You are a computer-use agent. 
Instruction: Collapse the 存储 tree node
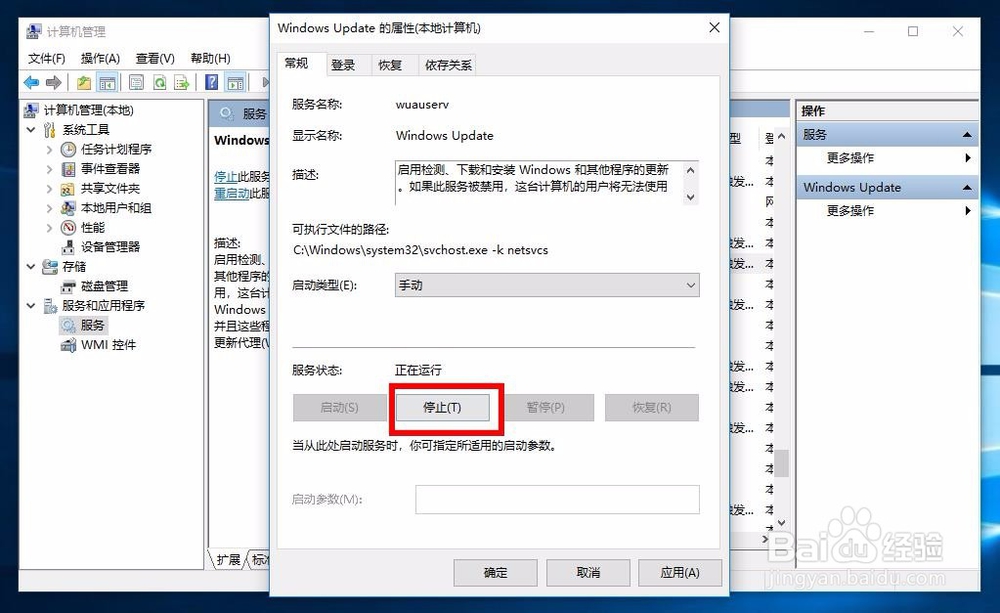click(x=31, y=266)
